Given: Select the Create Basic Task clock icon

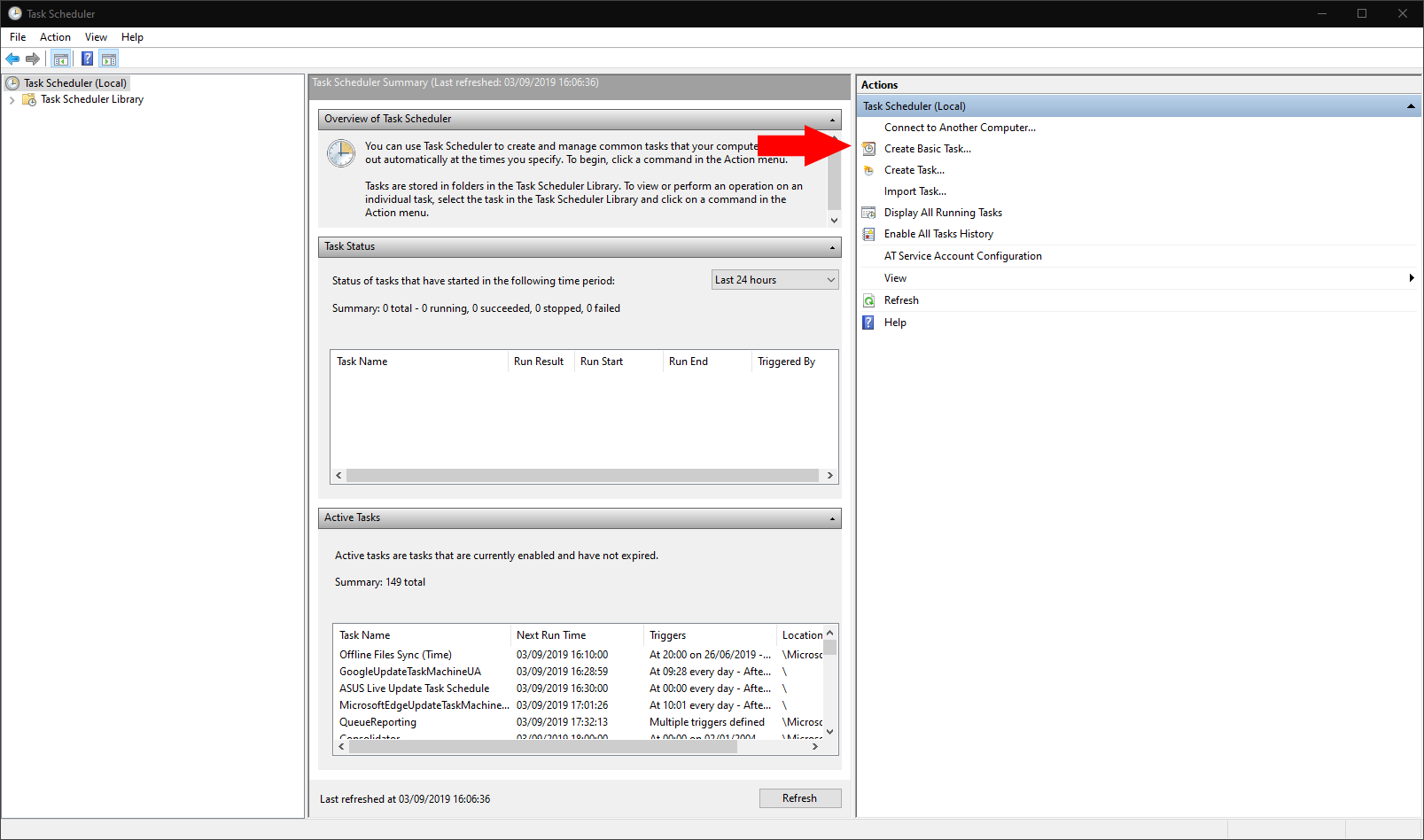Looking at the screenshot, I should tap(868, 148).
